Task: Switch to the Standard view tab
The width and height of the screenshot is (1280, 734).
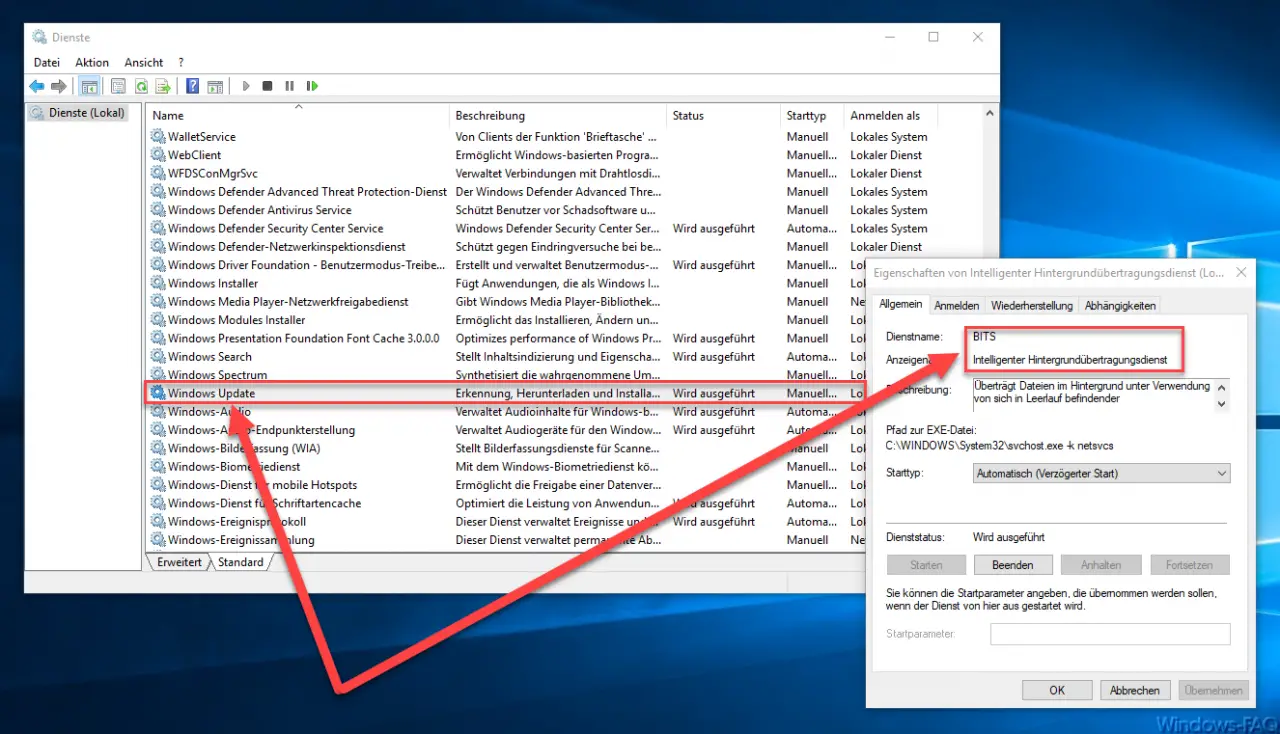Action: [241, 562]
